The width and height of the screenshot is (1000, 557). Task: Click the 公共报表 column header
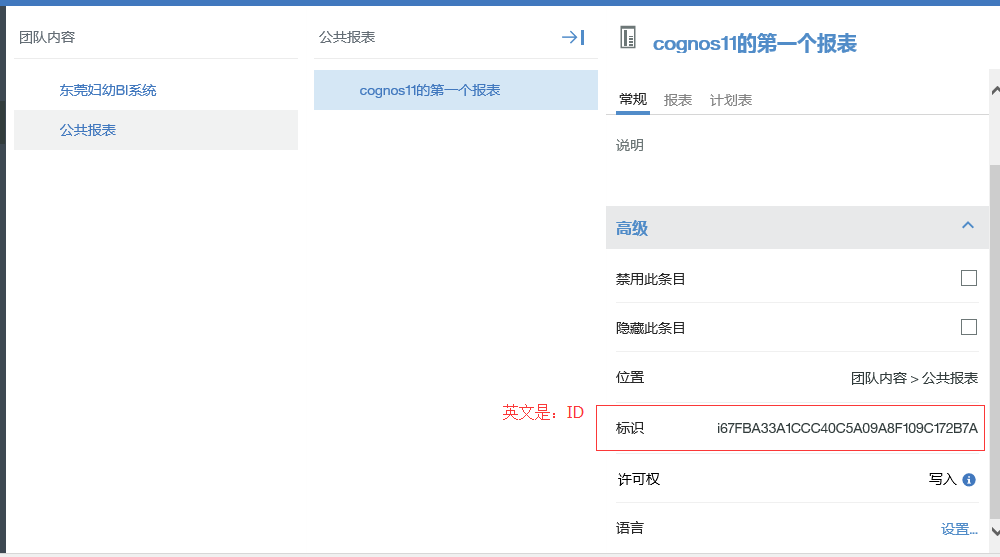tap(347, 38)
